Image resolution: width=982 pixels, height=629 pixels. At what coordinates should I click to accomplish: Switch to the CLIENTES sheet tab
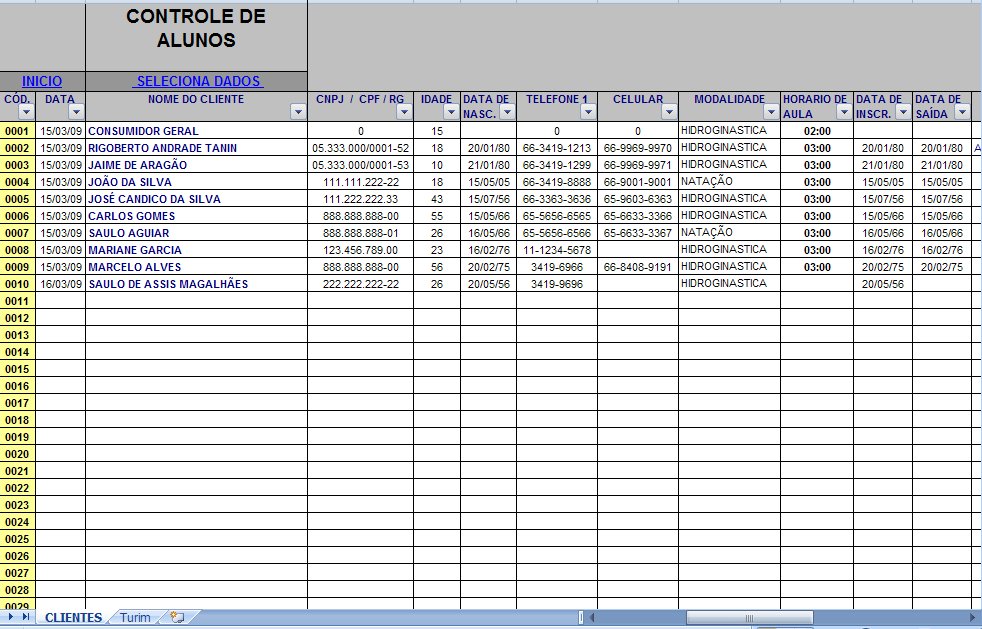pos(73,618)
